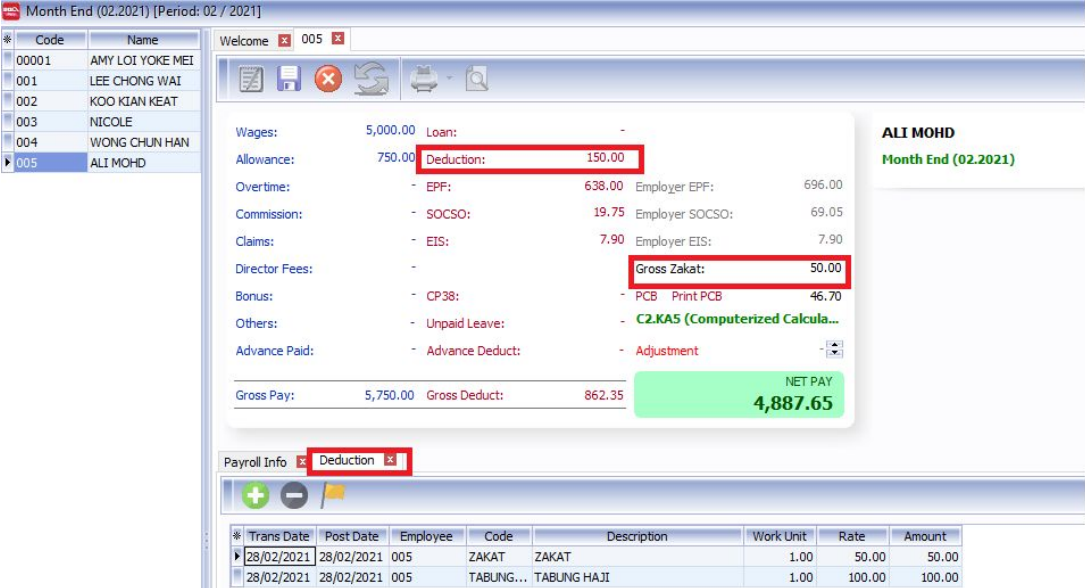Image resolution: width=1085 pixels, height=588 pixels.
Task: Add a deduction row with green plus
Action: pos(256,495)
